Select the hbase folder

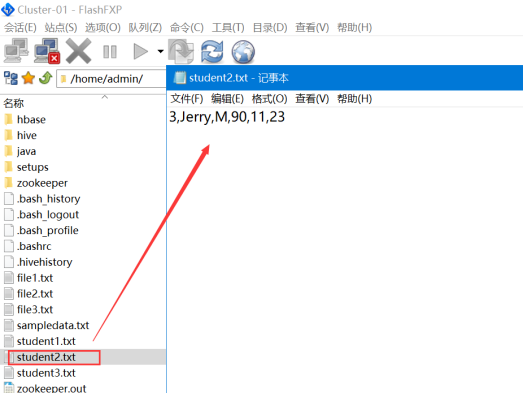click(x=25, y=119)
